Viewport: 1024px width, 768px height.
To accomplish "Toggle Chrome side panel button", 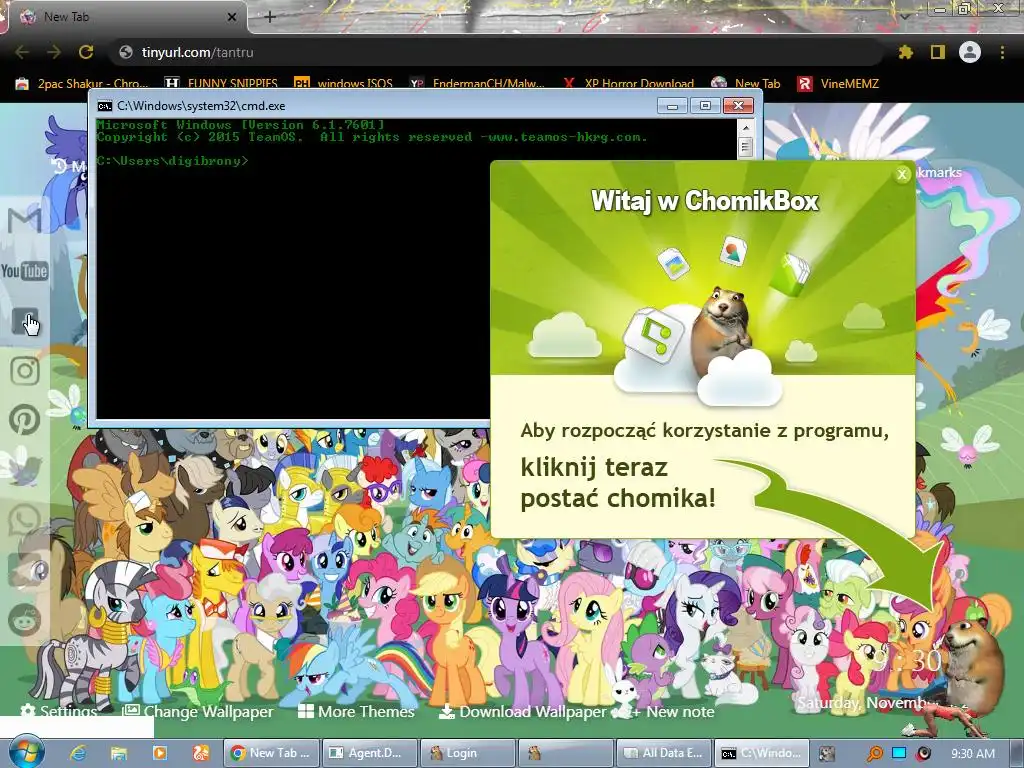I will 938,52.
